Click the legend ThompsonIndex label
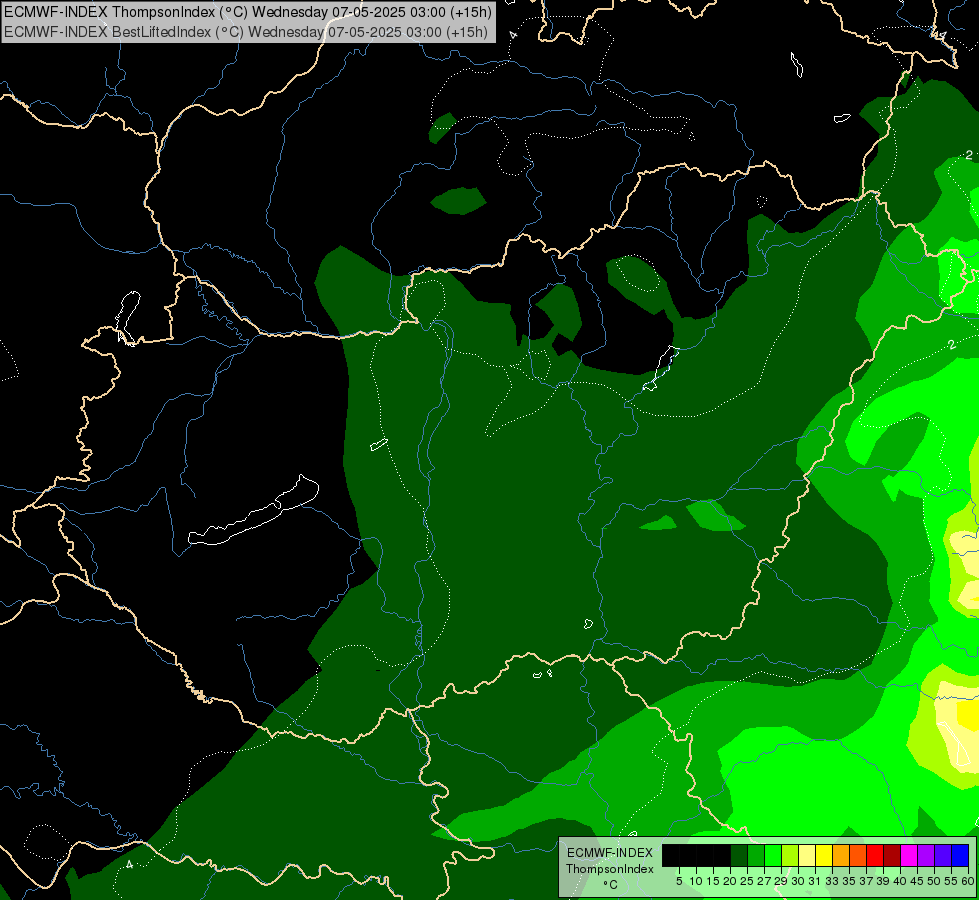979x900 pixels. 609,869
